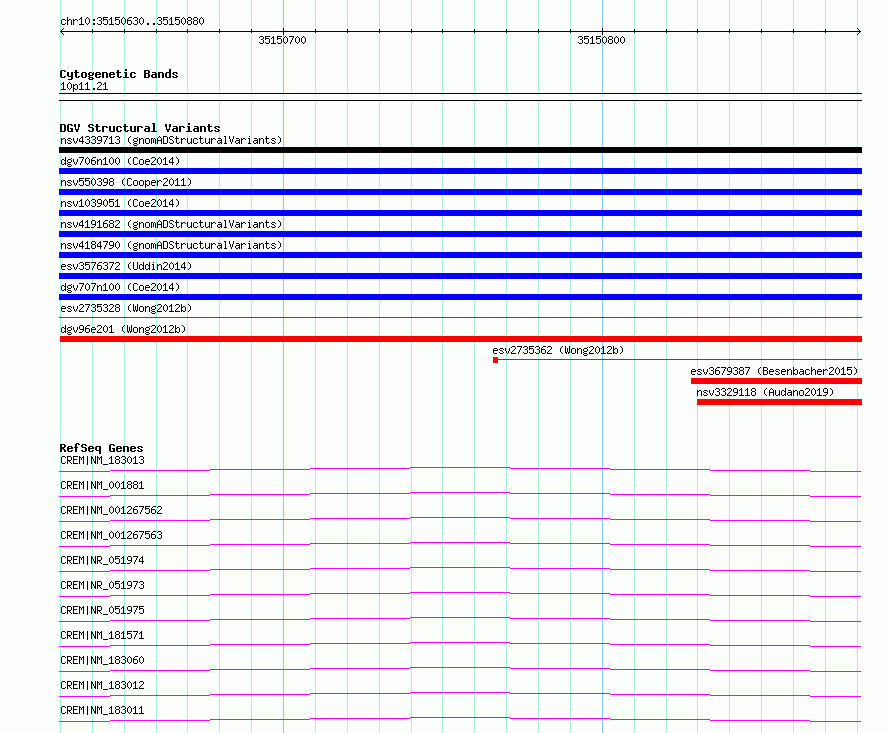Click the 10p11.21 band label
890x733 pixels.
(84, 86)
